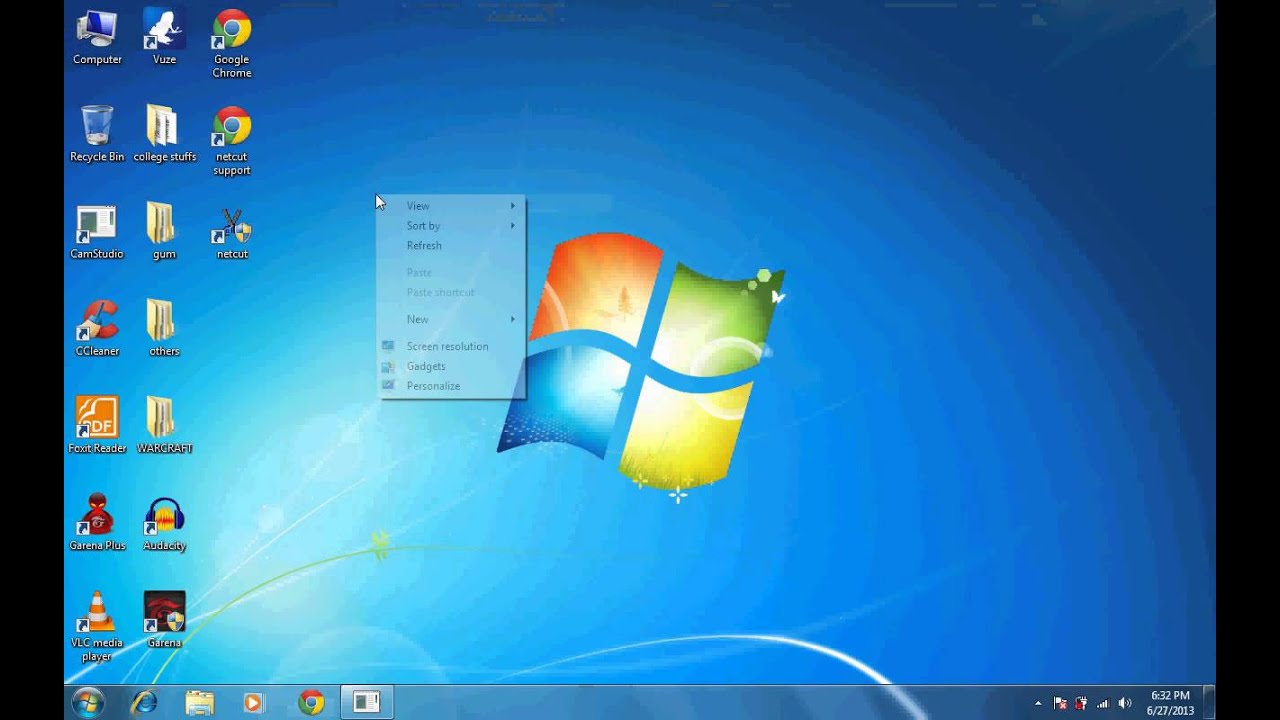Click the power plug tray icon
This screenshot has width=1280, height=720.
pyautogui.click(x=1081, y=703)
